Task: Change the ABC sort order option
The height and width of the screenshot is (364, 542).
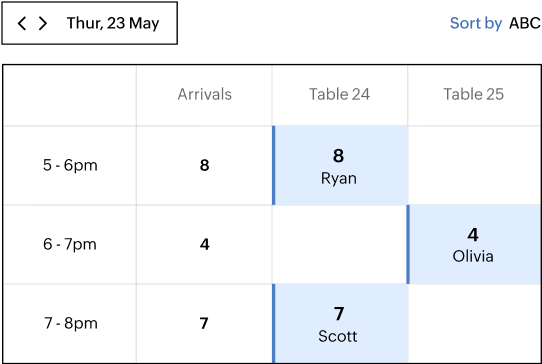Action: click(x=525, y=24)
